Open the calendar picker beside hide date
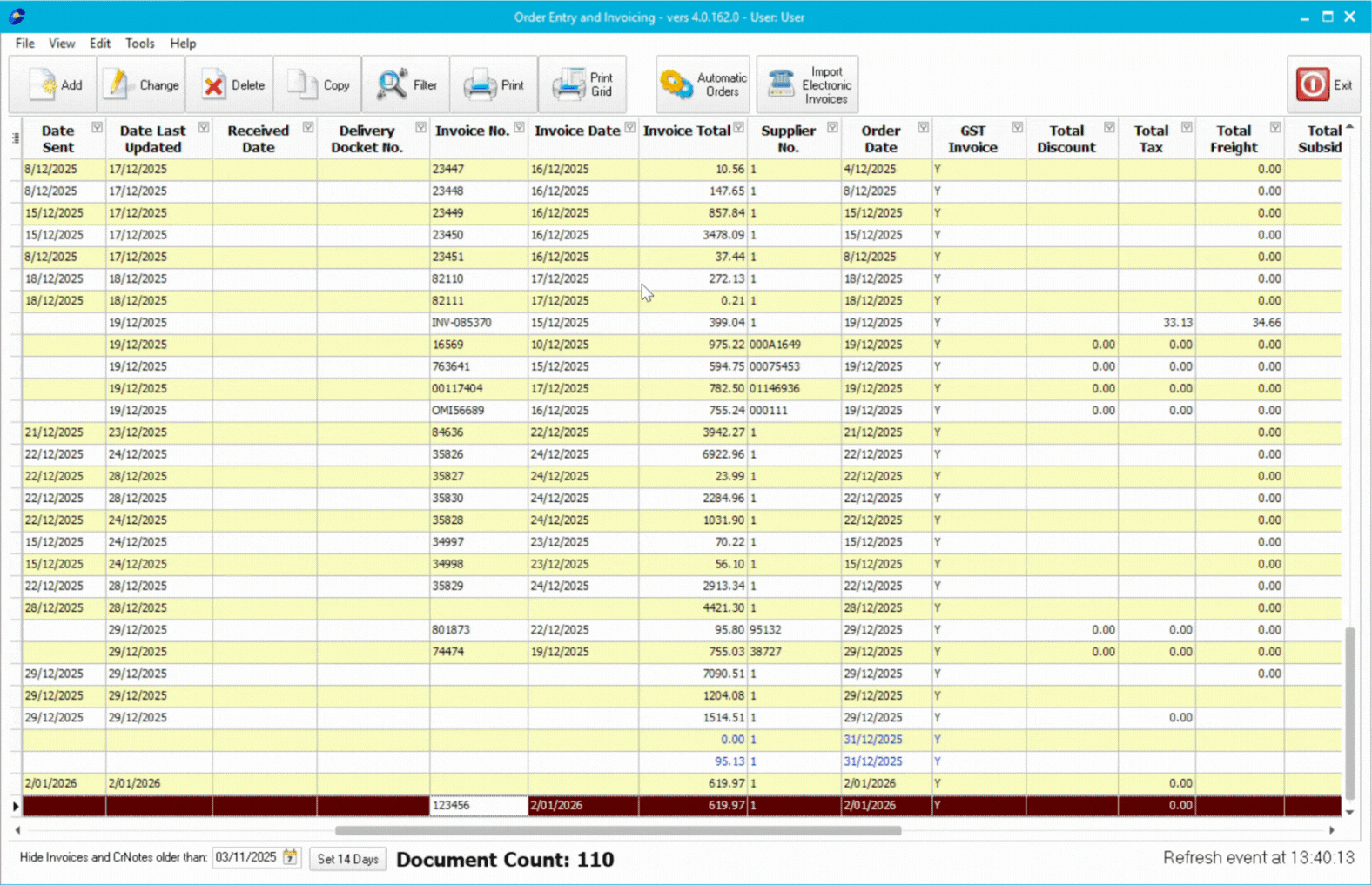The image size is (1372, 885). (x=290, y=858)
